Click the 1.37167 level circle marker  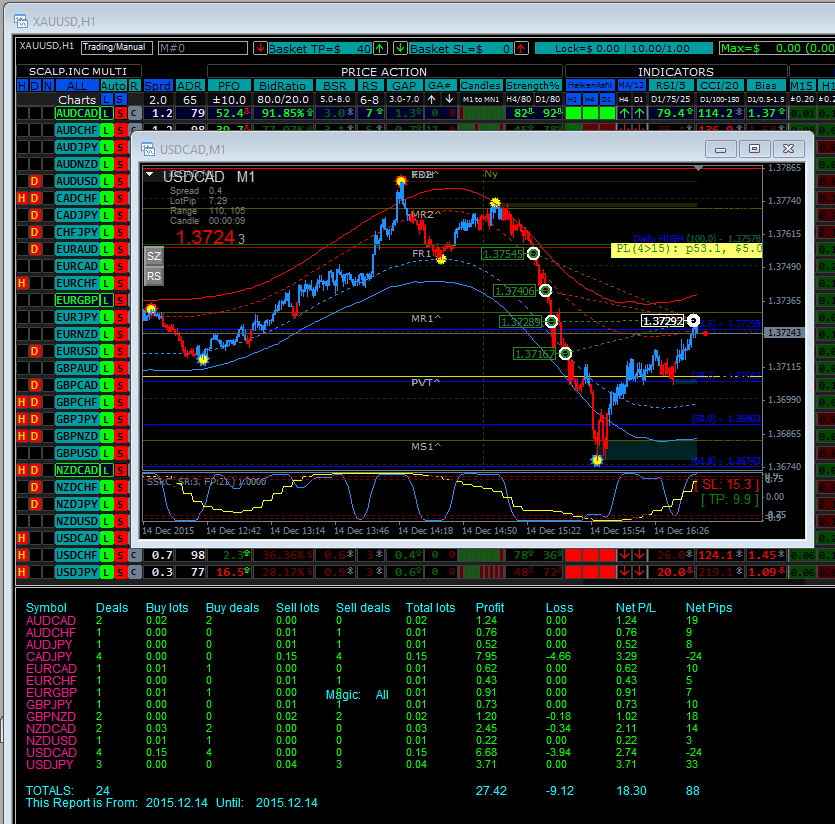565,353
